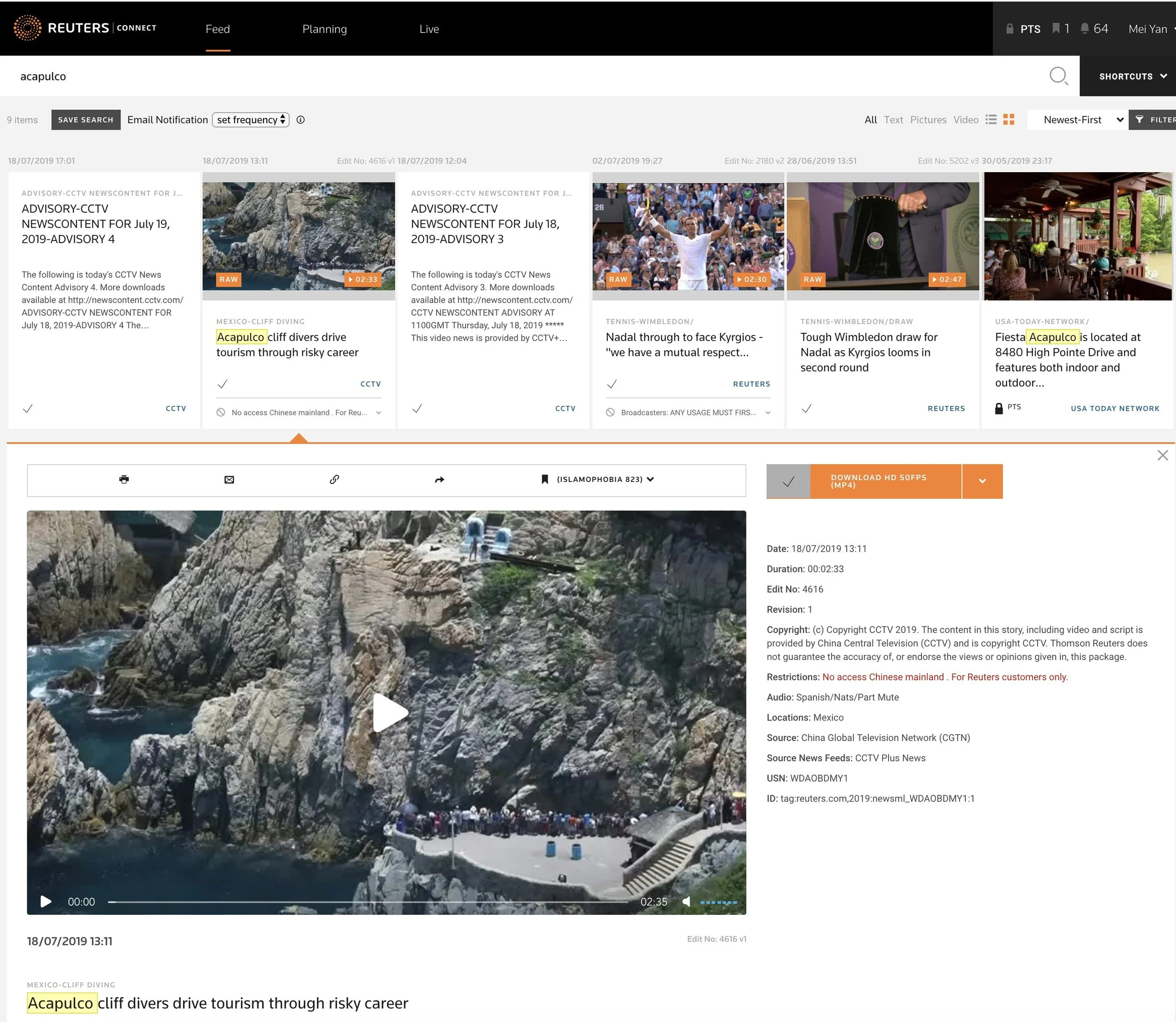Filter results to Pictures
1176x1022 pixels.
click(x=928, y=120)
